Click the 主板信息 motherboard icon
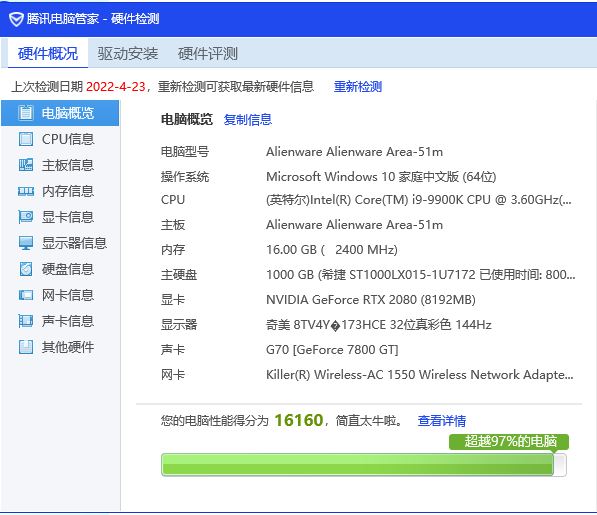The height and width of the screenshot is (515, 597). [26, 165]
